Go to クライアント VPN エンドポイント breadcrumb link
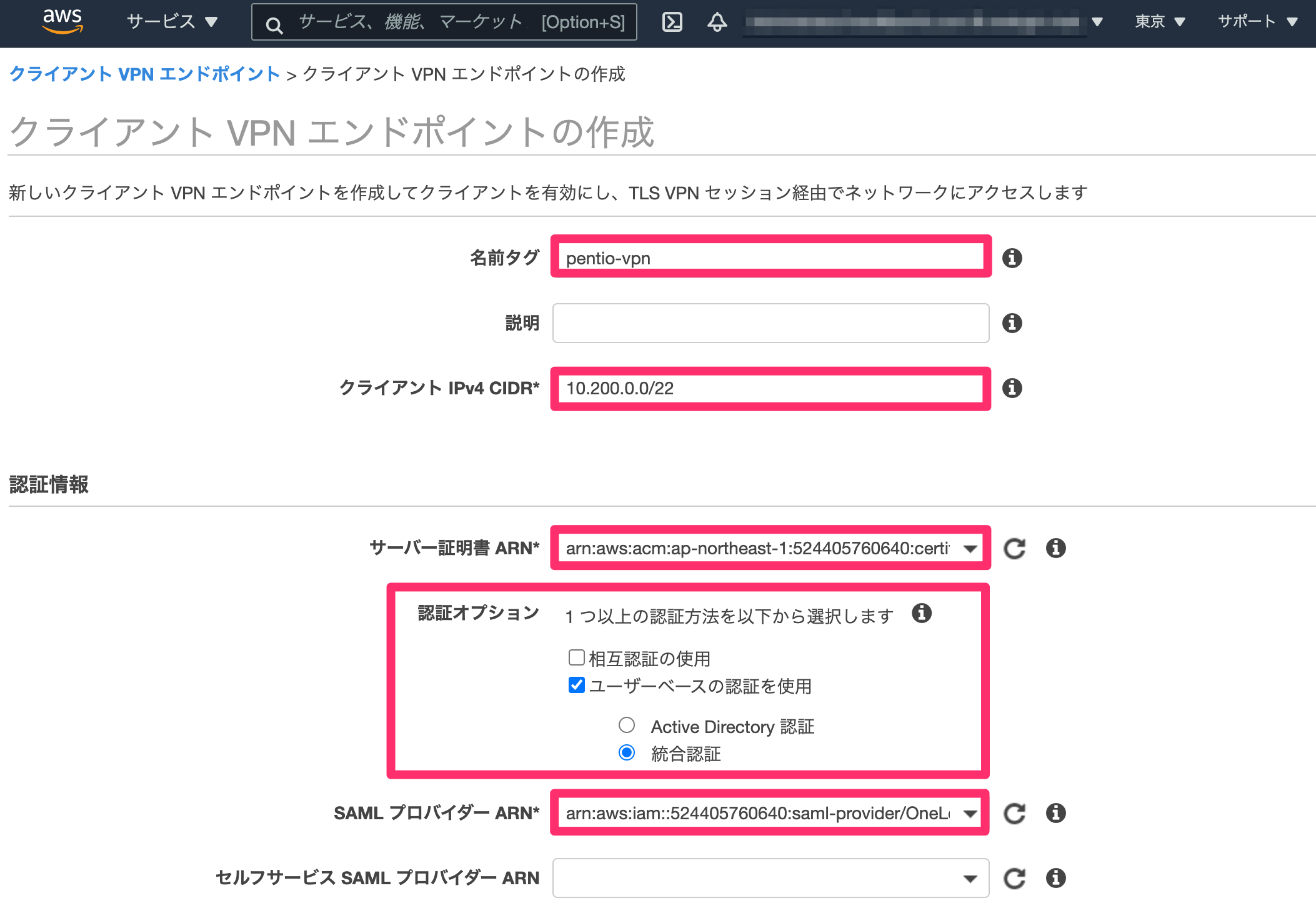The image size is (1316, 923). (x=144, y=74)
